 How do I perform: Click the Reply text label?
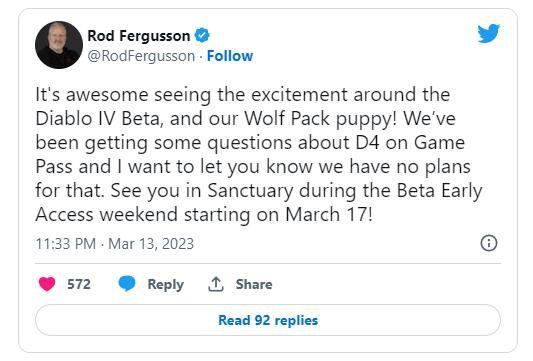pos(166,285)
